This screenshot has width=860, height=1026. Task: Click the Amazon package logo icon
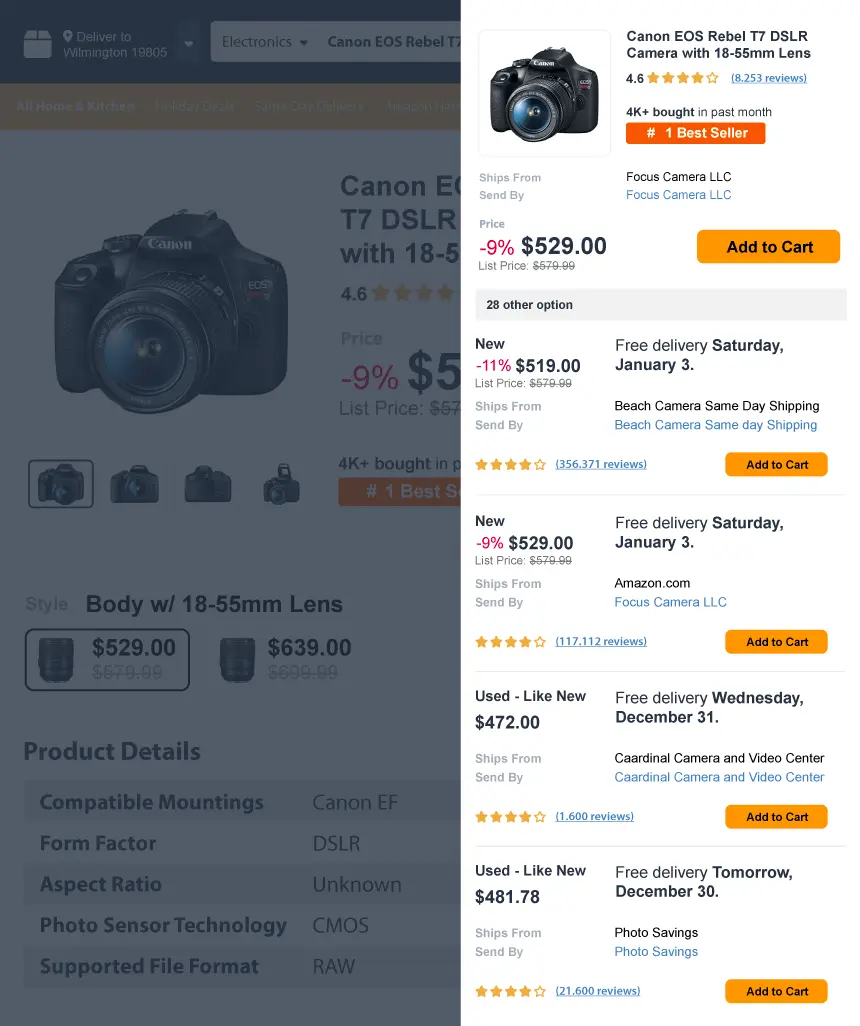click(37, 41)
